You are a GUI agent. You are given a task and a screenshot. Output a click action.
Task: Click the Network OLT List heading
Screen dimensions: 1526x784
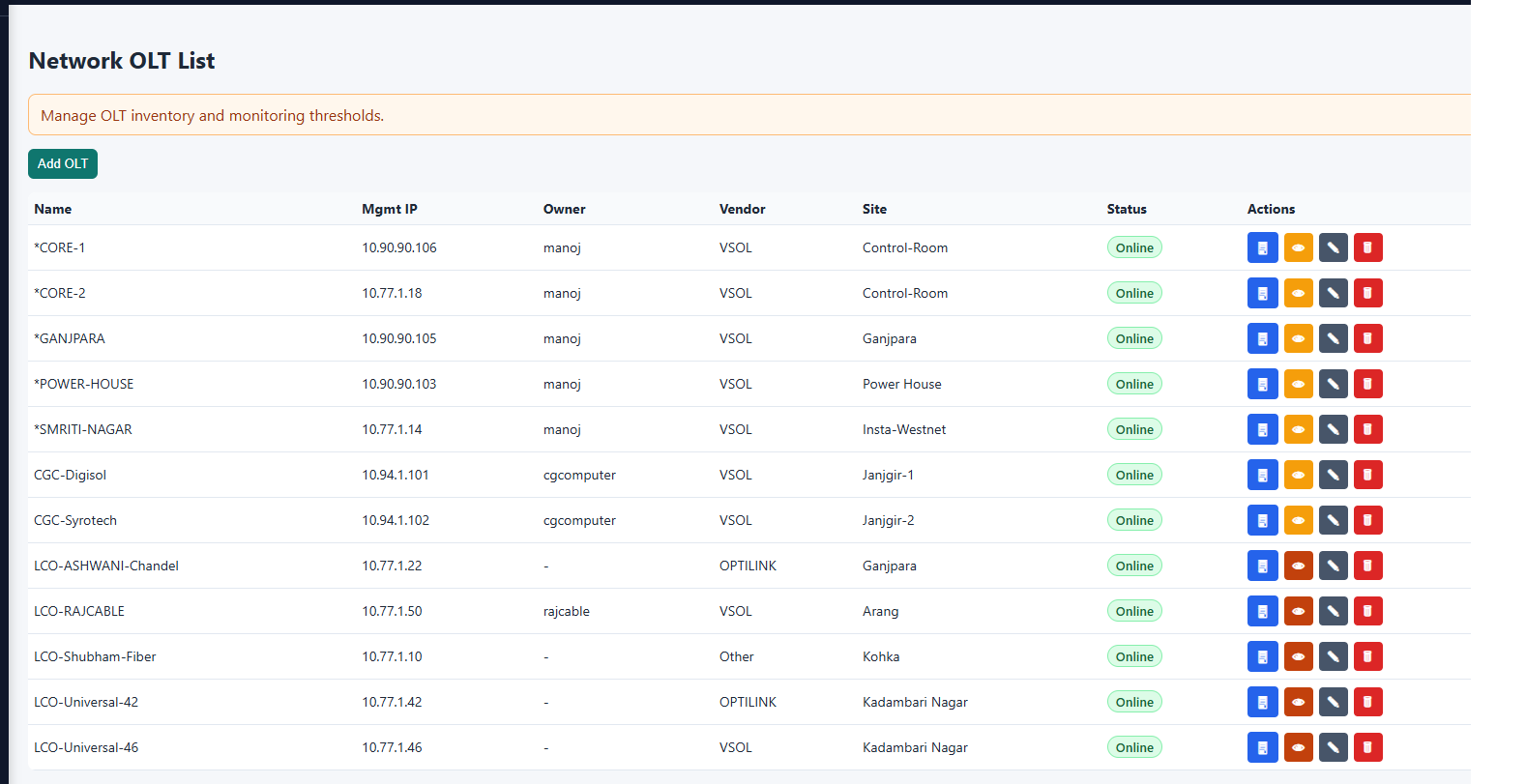(122, 61)
